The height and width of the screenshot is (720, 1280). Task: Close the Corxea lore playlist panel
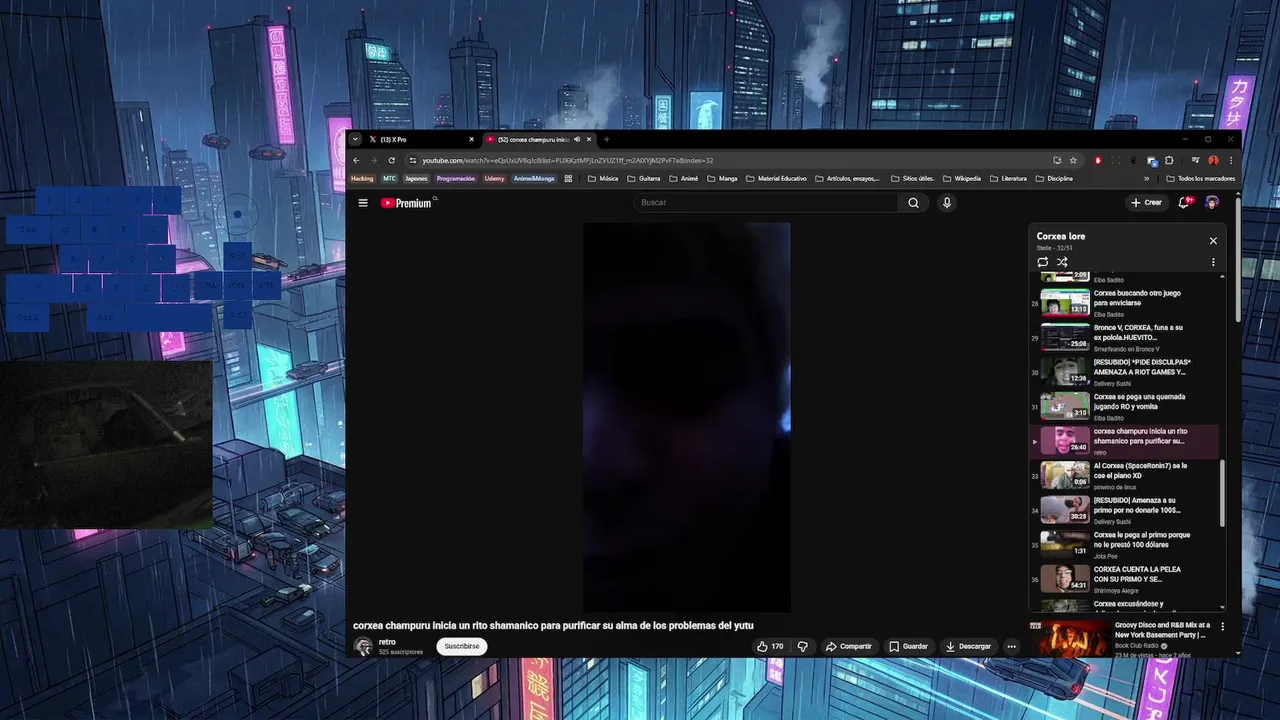click(x=1213, y=241)
